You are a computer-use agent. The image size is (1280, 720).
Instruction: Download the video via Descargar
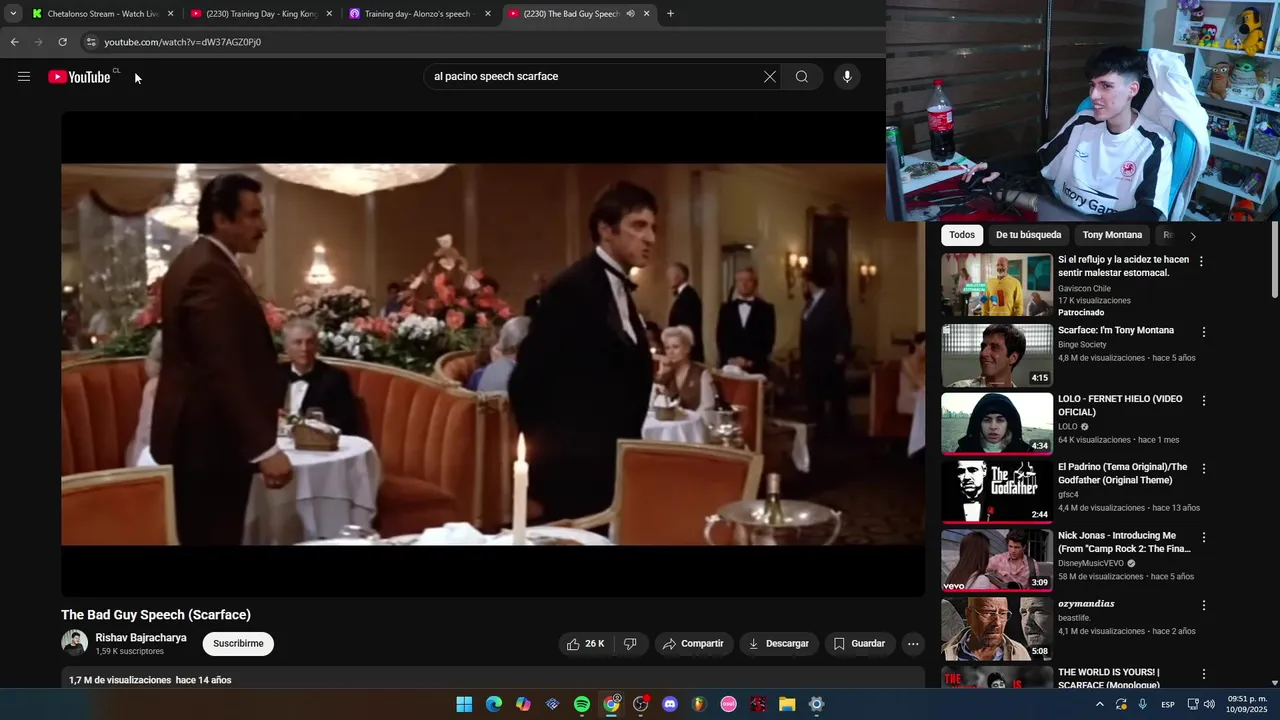(779, 644)
